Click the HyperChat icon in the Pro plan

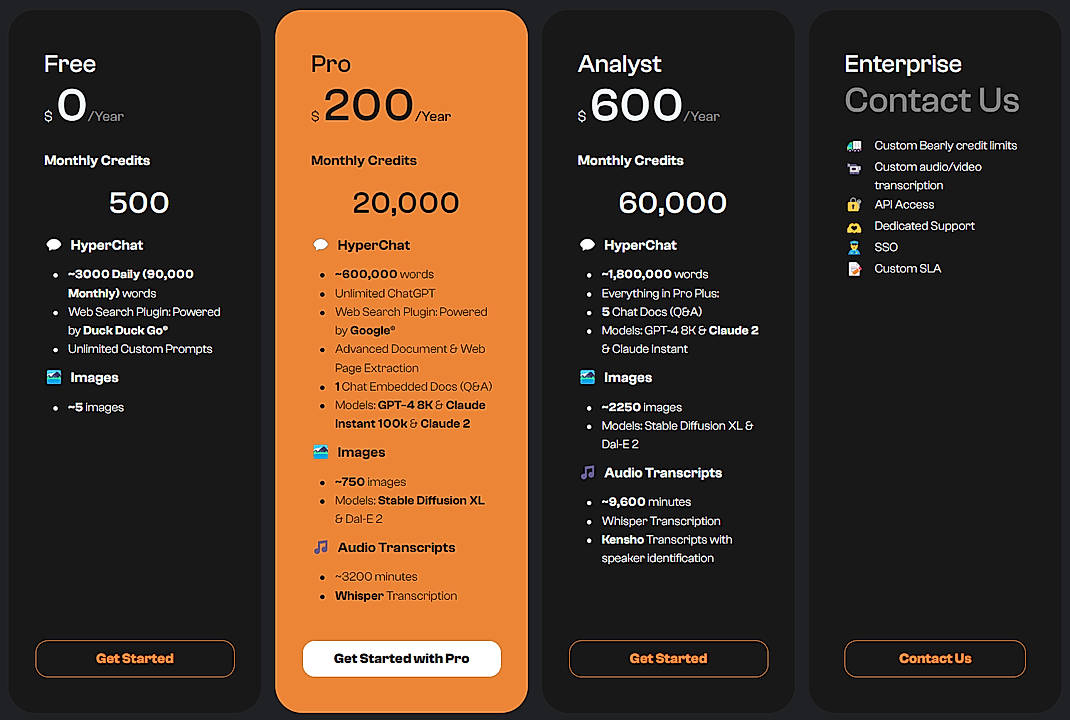click(x=322, y=244)
